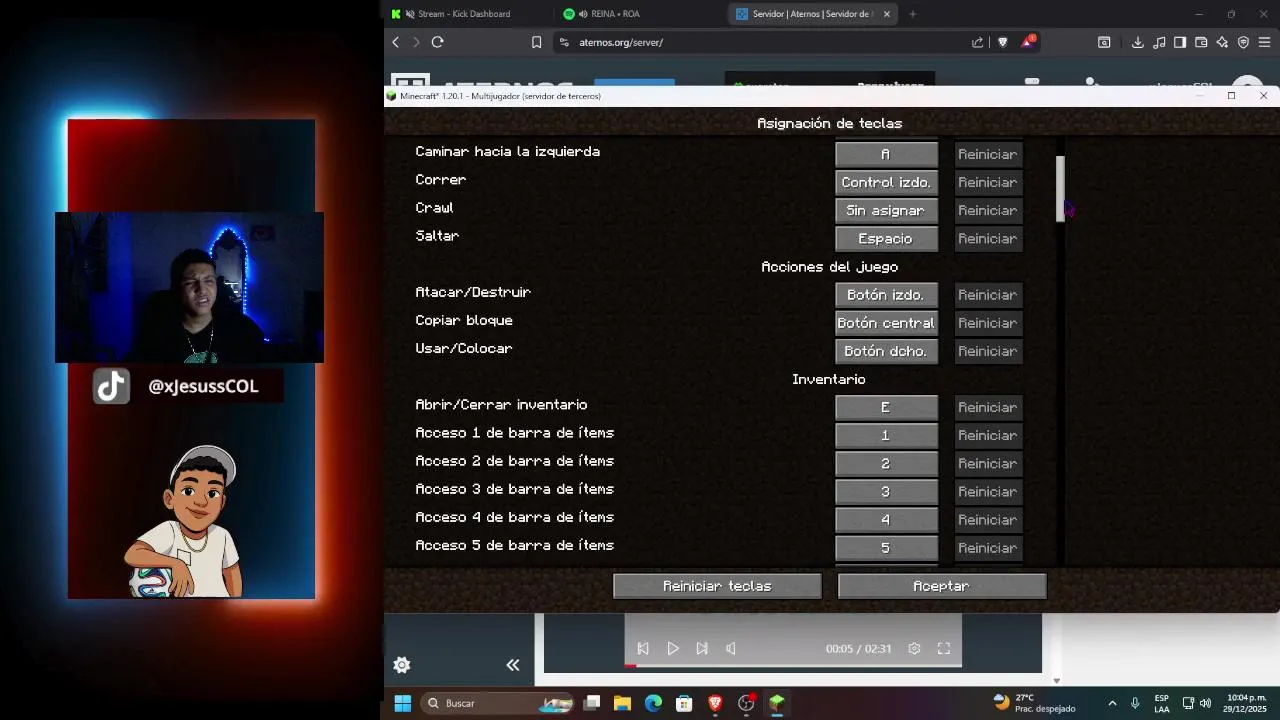Change Botón dcho. binding for Usar/Colocar

[886, 351]
